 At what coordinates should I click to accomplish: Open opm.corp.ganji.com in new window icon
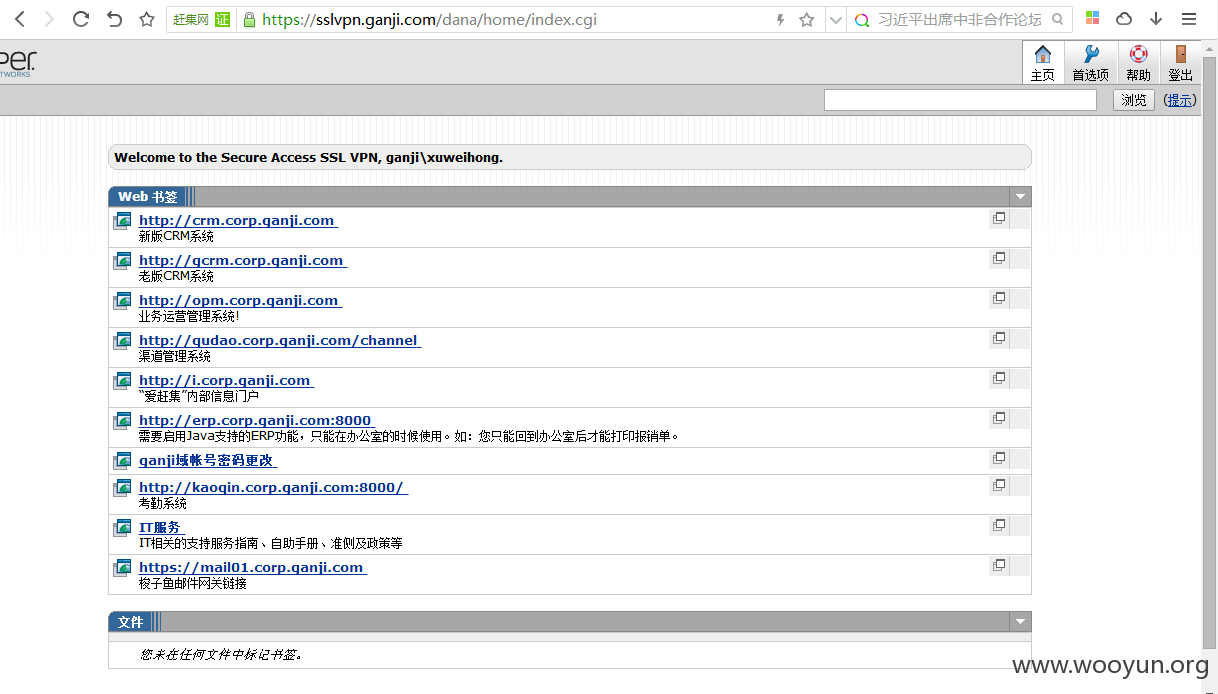tap(999, 298)
